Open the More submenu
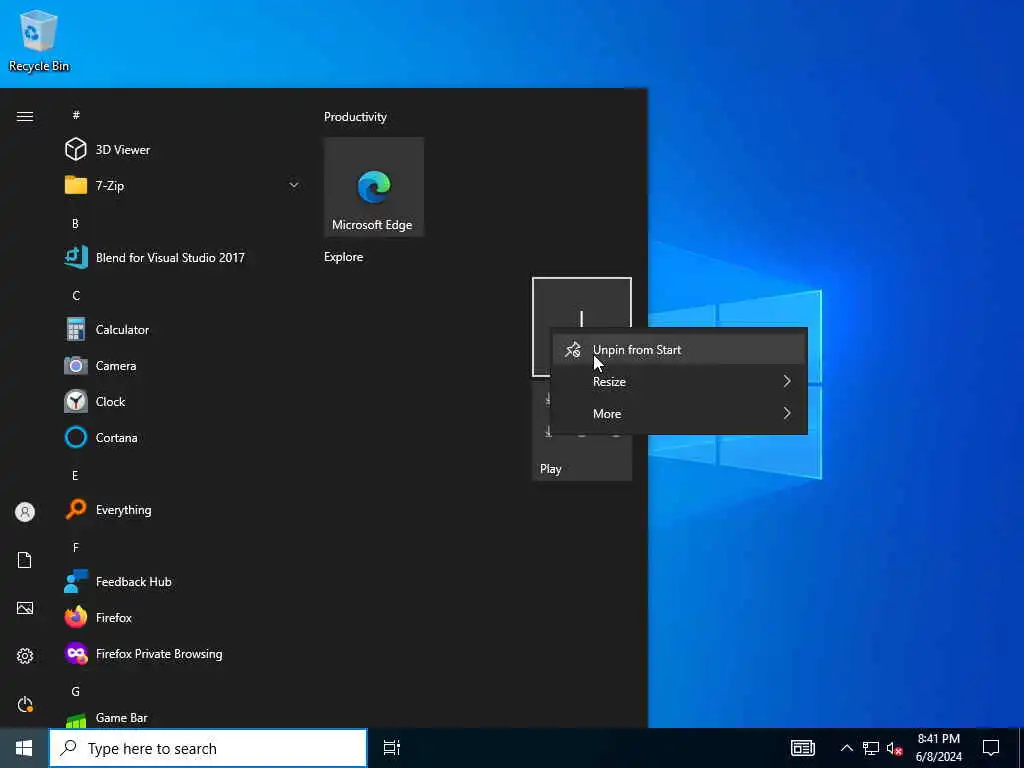1024x768 pixels. point(679,413)
